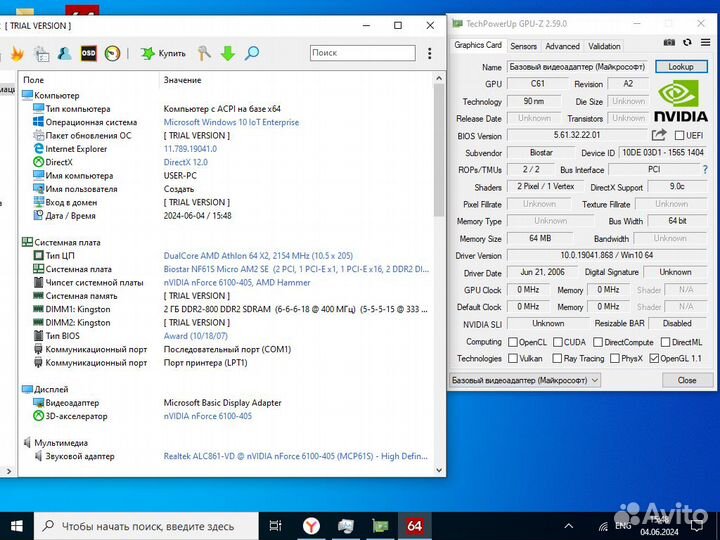Screen dimensions: 720x540
Task: Open the GPU selector dropdown in GPU-Z
Action: coord(524,380)
